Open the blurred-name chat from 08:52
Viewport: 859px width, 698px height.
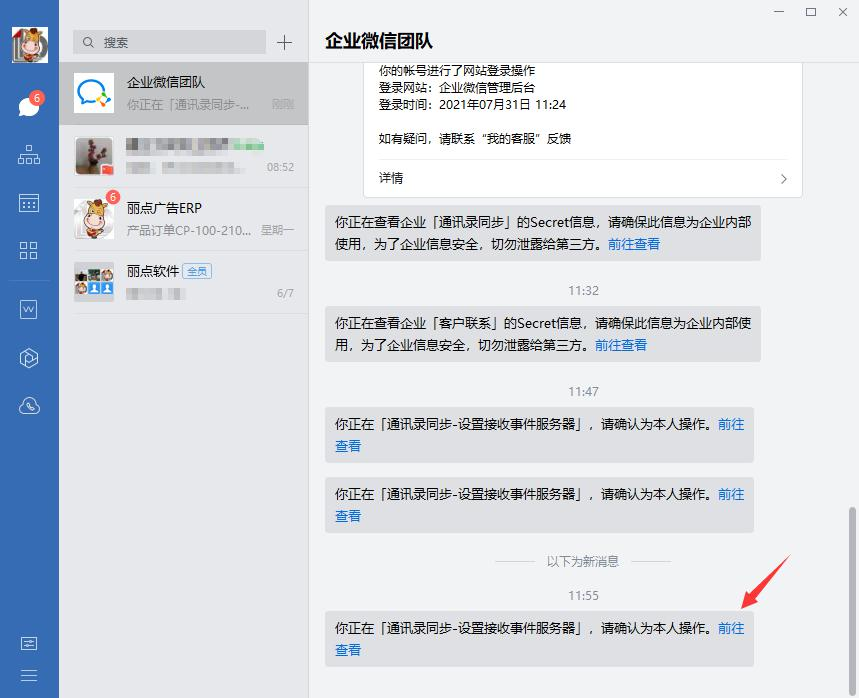point(184,156)
